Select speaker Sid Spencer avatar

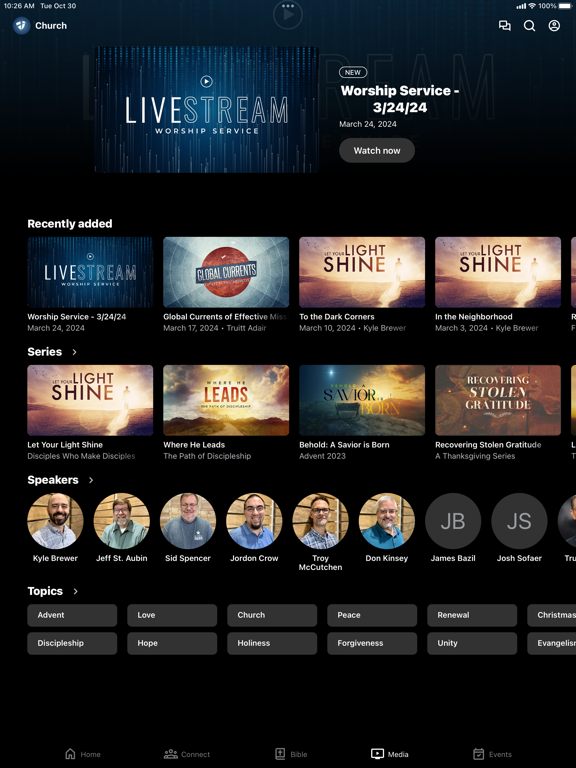pyautogui.click(x=188, y=521)
